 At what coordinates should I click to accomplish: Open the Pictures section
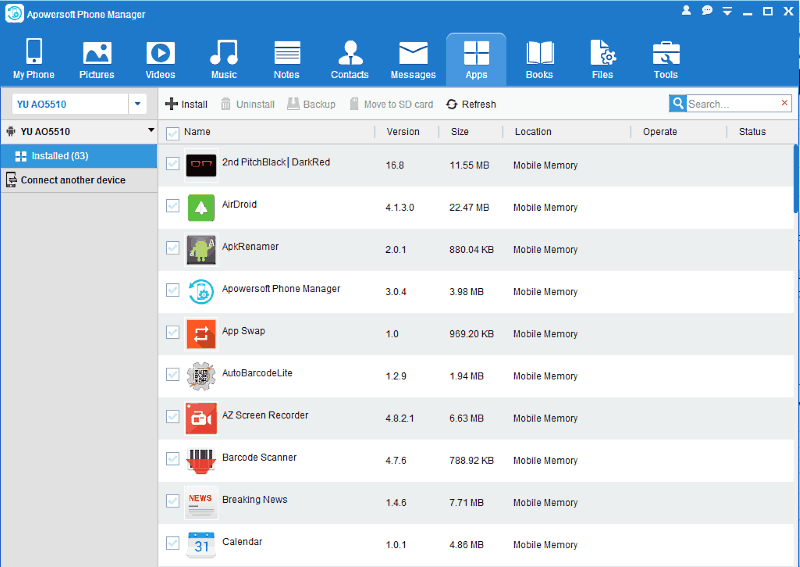click(96, 59)
